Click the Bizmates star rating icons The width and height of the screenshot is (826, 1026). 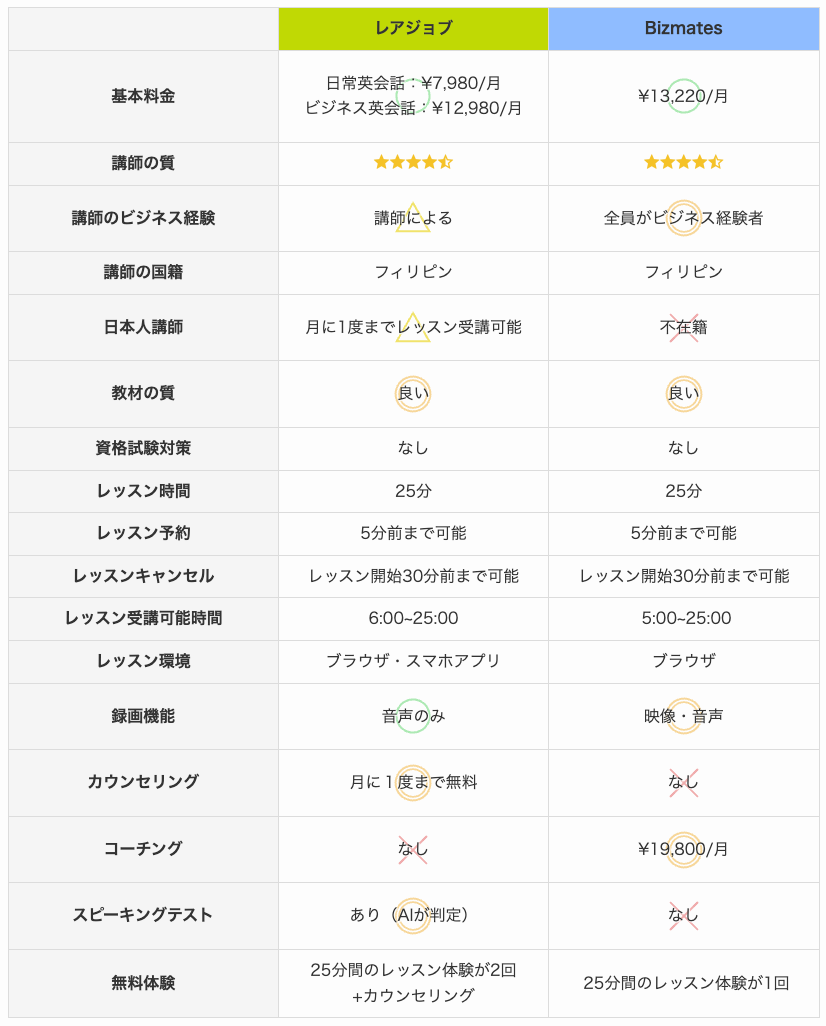(683, 162)
